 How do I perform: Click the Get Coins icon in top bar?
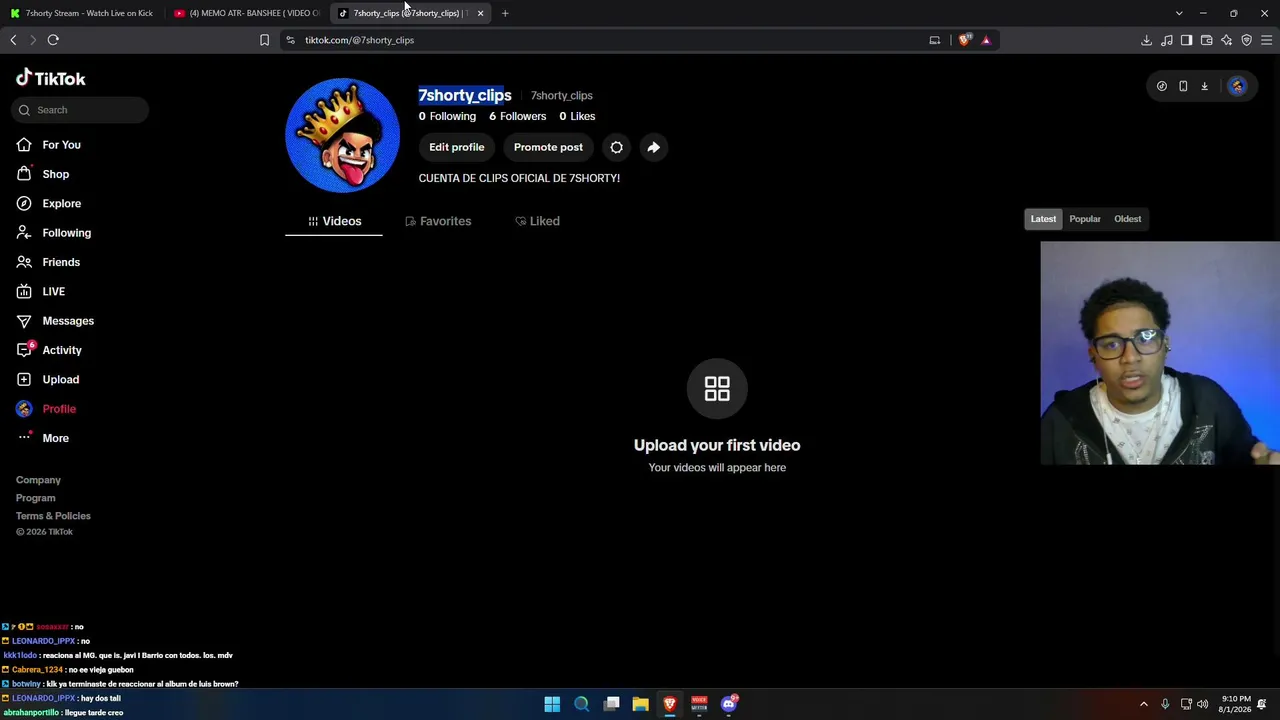pos(1162,86)
